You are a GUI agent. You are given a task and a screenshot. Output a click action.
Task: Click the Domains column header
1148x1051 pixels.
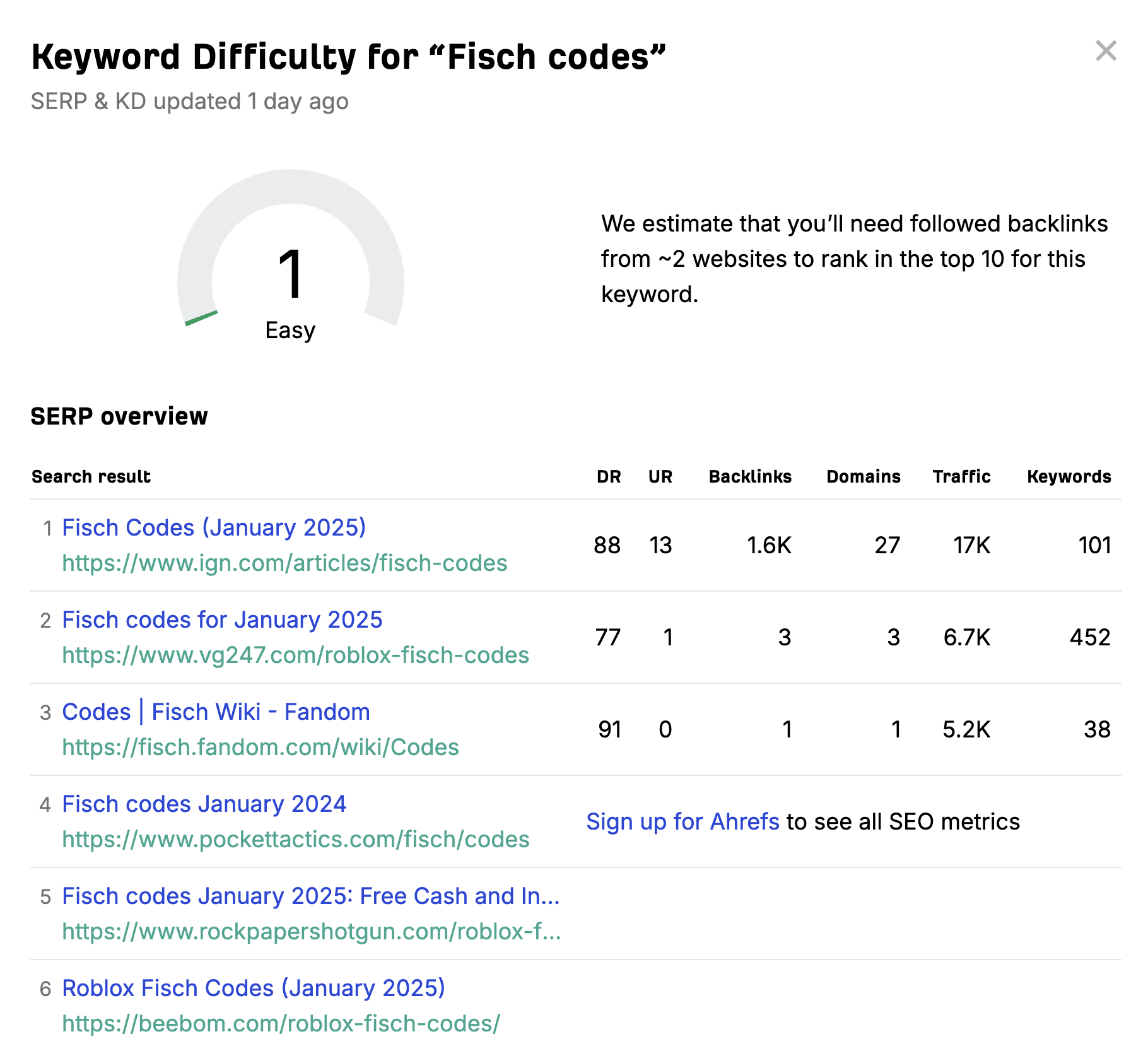coord(864,476)
